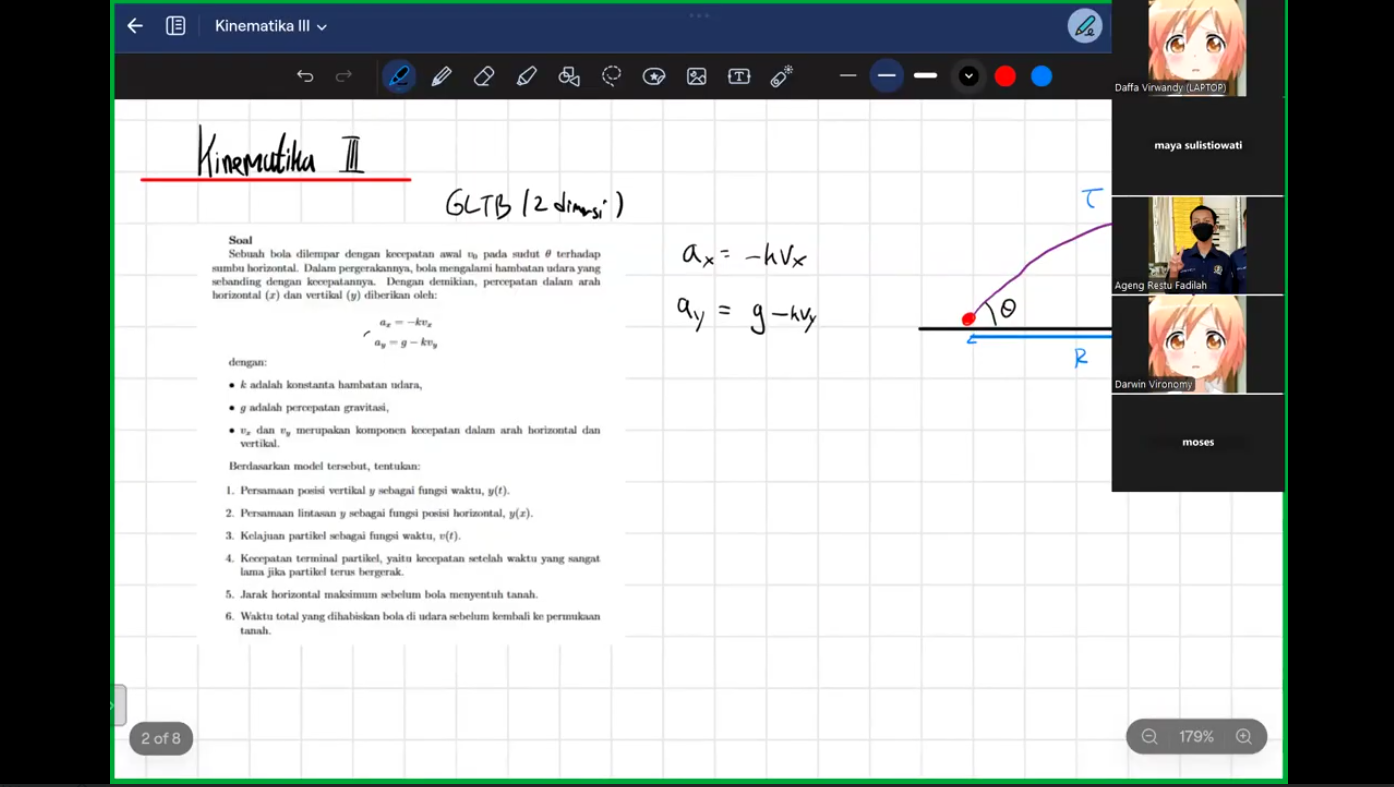Insert an image with image tool
This screenshot has width=1394, height=787.
(x=697, y=76)
